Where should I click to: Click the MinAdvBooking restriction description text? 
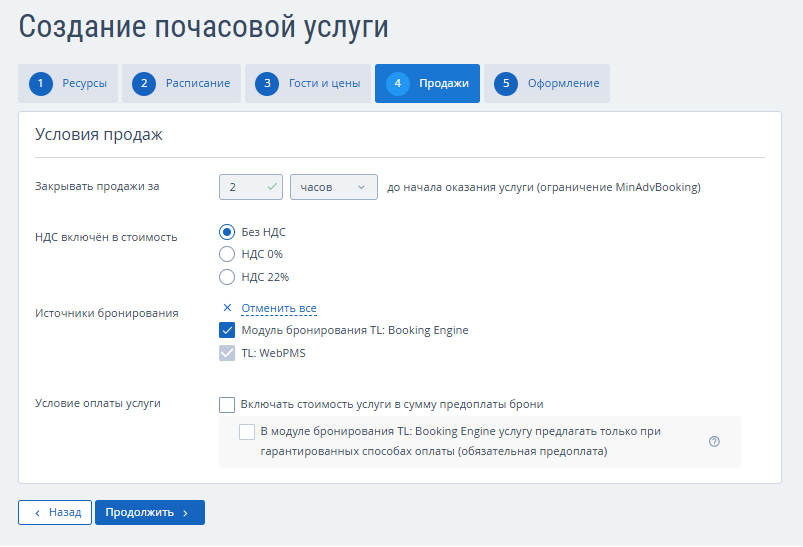[x=544, y=187]
